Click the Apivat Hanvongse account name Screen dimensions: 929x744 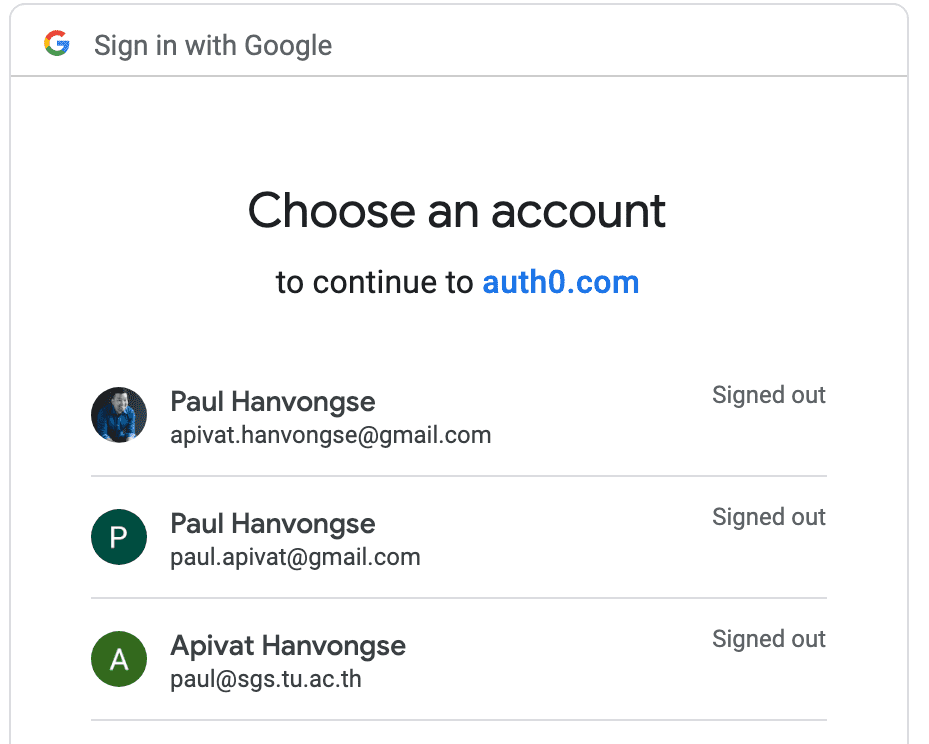coord(288,646)
